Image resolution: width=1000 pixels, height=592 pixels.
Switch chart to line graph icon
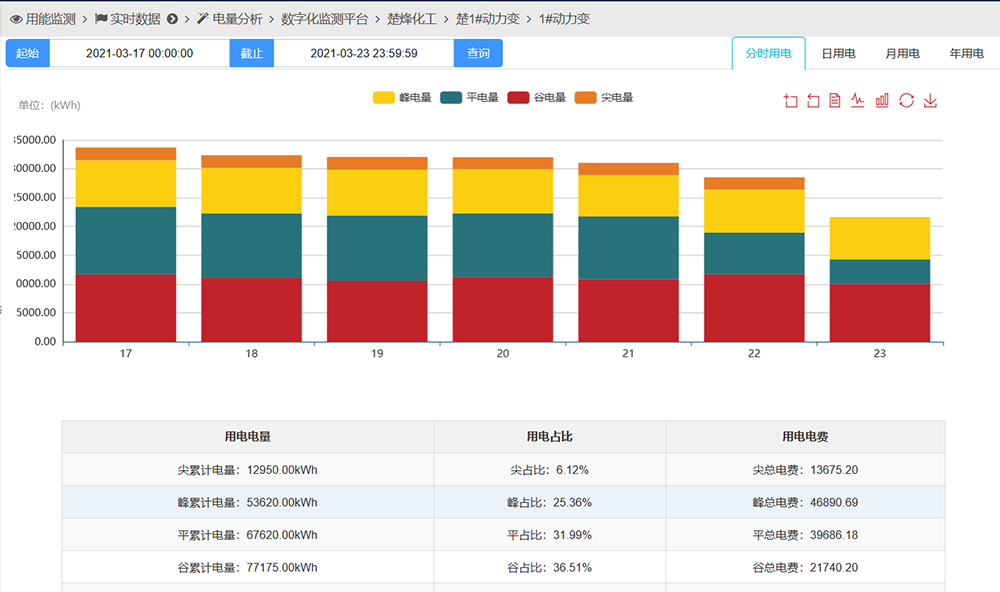(x=858, y=101)
